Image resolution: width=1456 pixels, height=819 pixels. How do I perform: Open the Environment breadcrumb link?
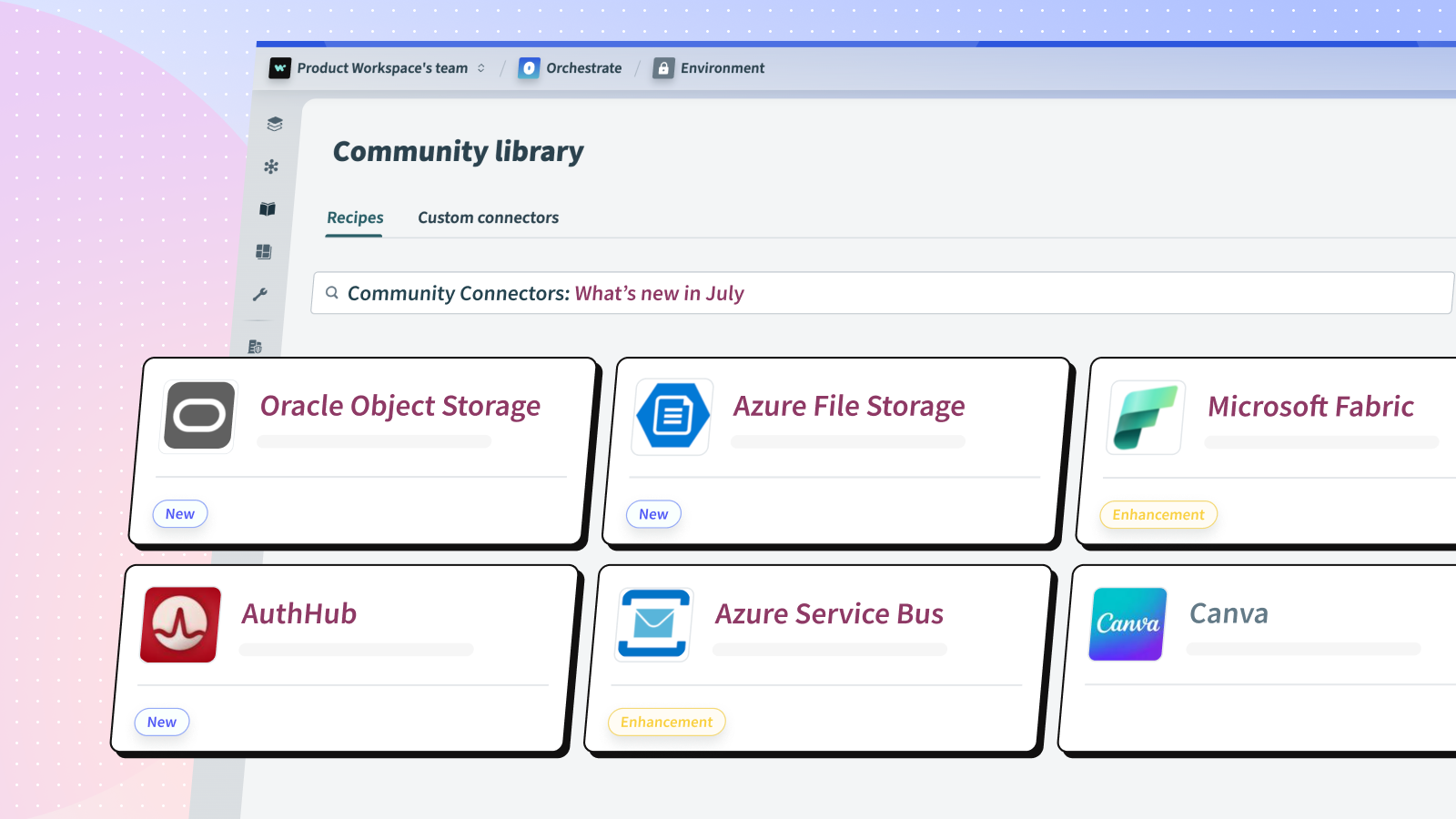pyautogui.click(x=723, y=68)
